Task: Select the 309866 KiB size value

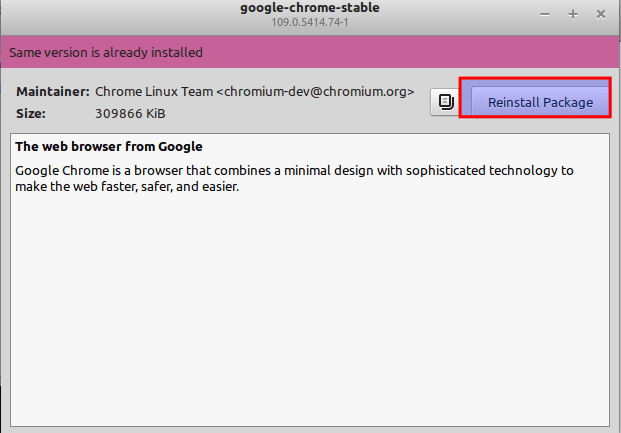Action: tap(130, 114)
